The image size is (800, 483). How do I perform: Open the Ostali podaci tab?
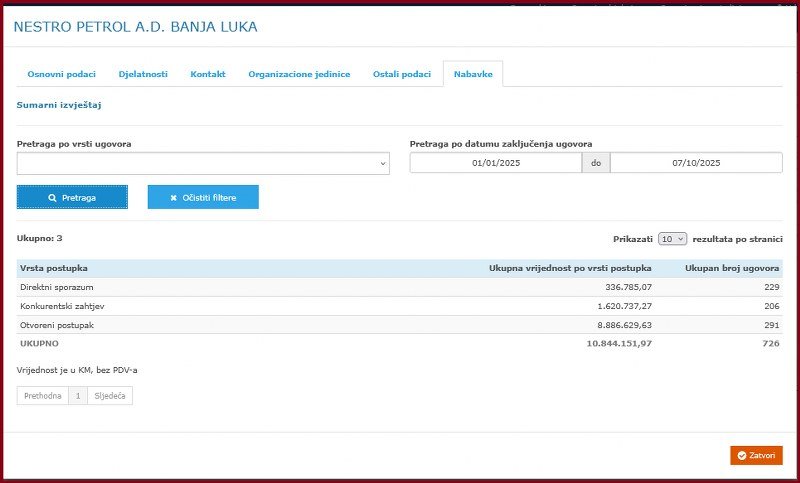tap(402, 75)
